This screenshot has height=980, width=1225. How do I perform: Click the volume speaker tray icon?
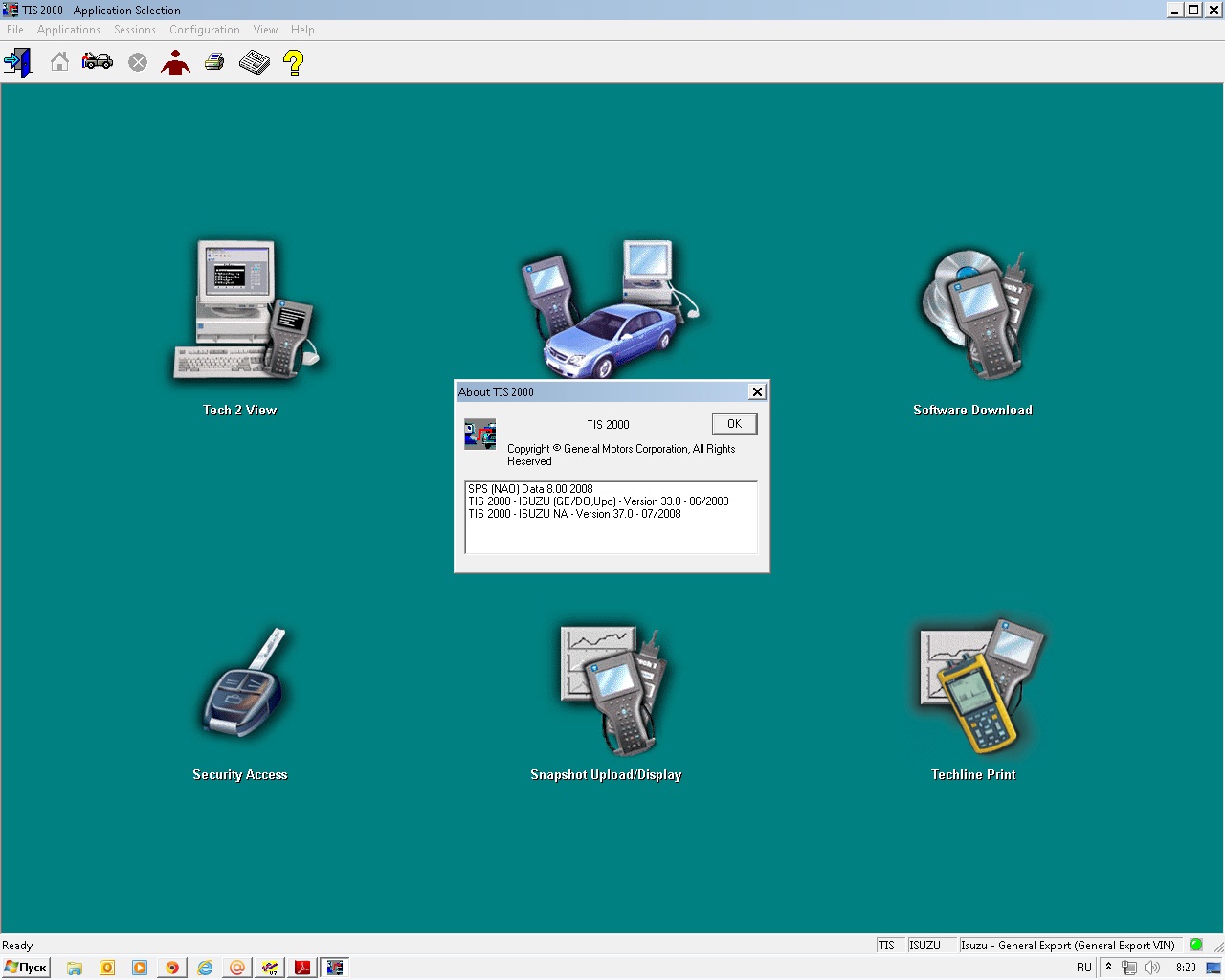tap(1152, 968)
